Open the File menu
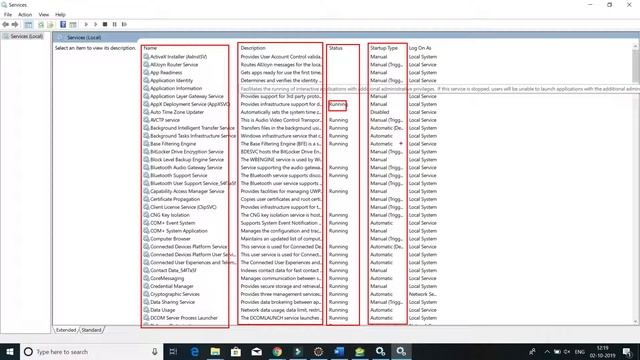This screenshot has width=640, height=360. 8,15
